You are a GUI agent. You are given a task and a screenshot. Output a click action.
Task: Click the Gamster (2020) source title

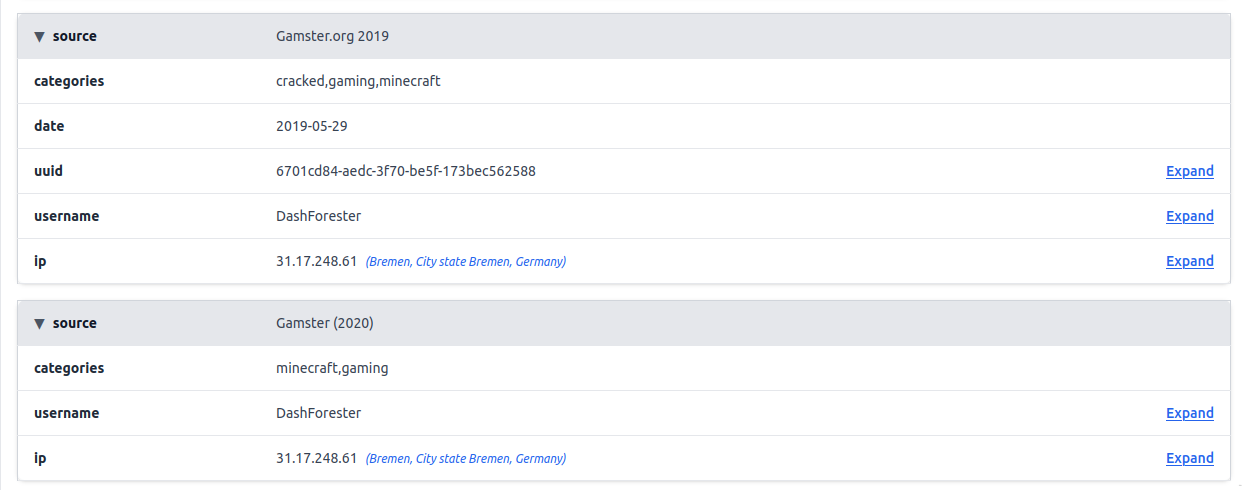(x=324, y=323)
